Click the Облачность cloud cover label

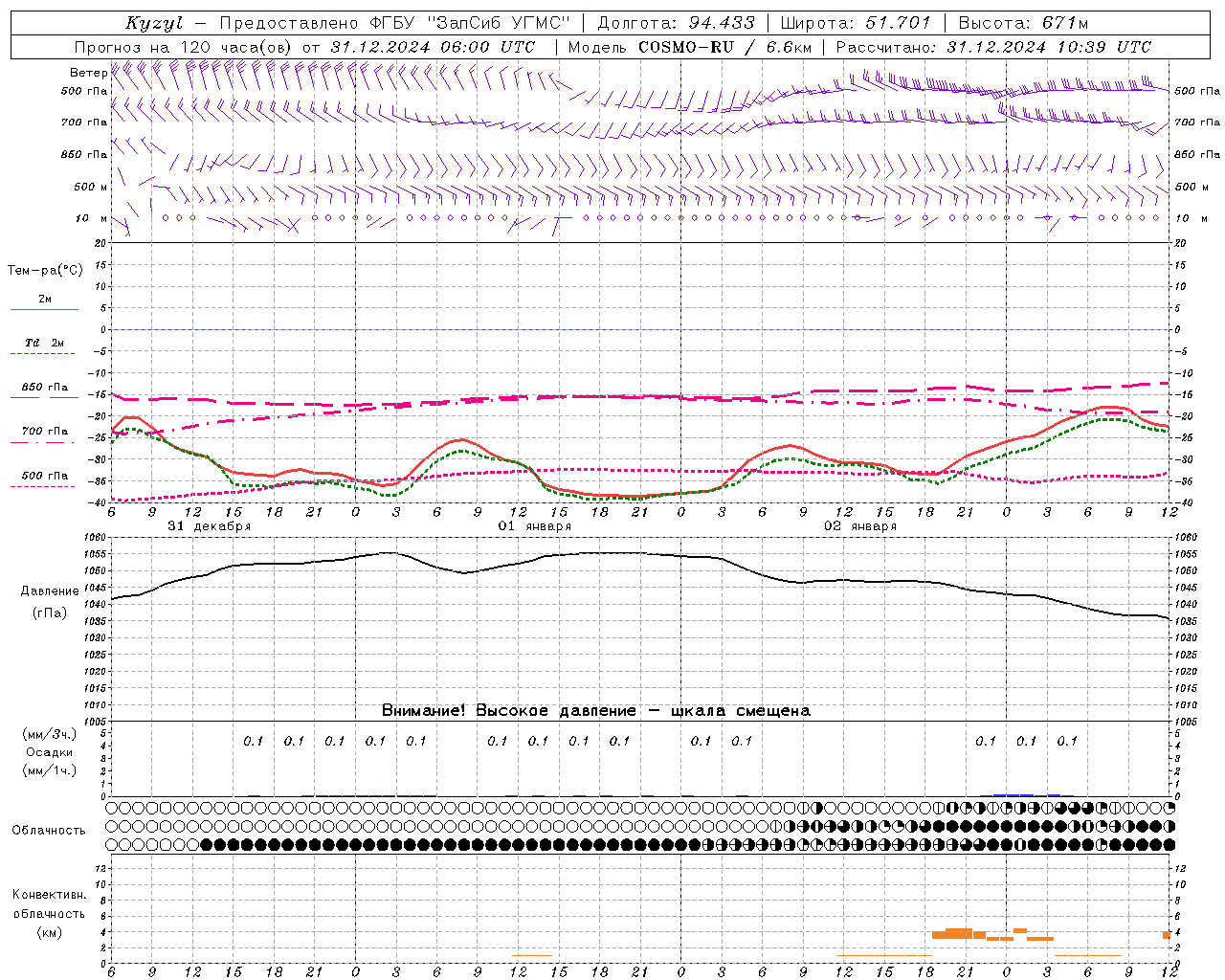[49, 830]
